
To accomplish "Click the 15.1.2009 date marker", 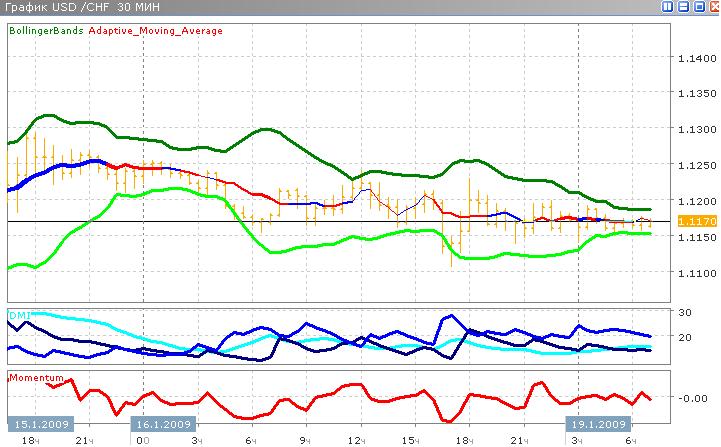I will [38, 423].
